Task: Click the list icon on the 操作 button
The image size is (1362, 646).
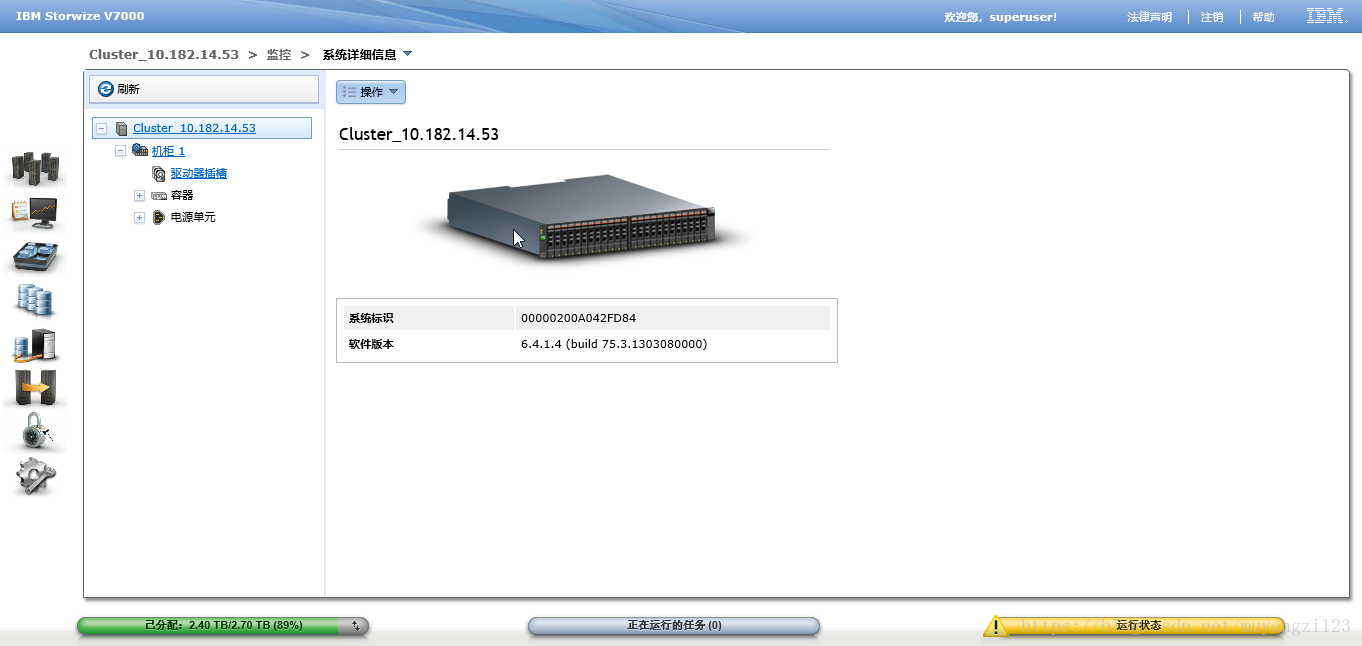Action: pyautogui.click(x=349, y=92)
